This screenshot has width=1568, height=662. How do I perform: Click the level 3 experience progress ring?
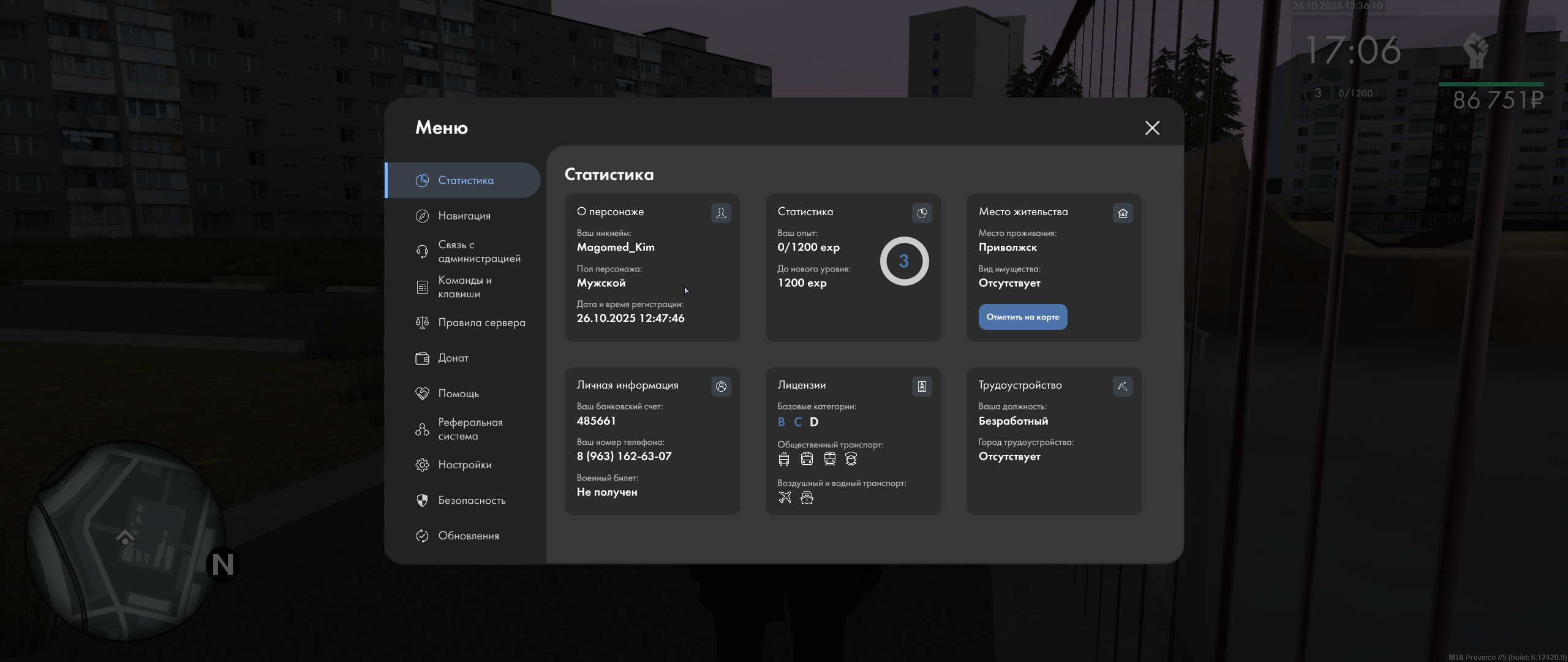pyautogui.click(x=904, y=261)
